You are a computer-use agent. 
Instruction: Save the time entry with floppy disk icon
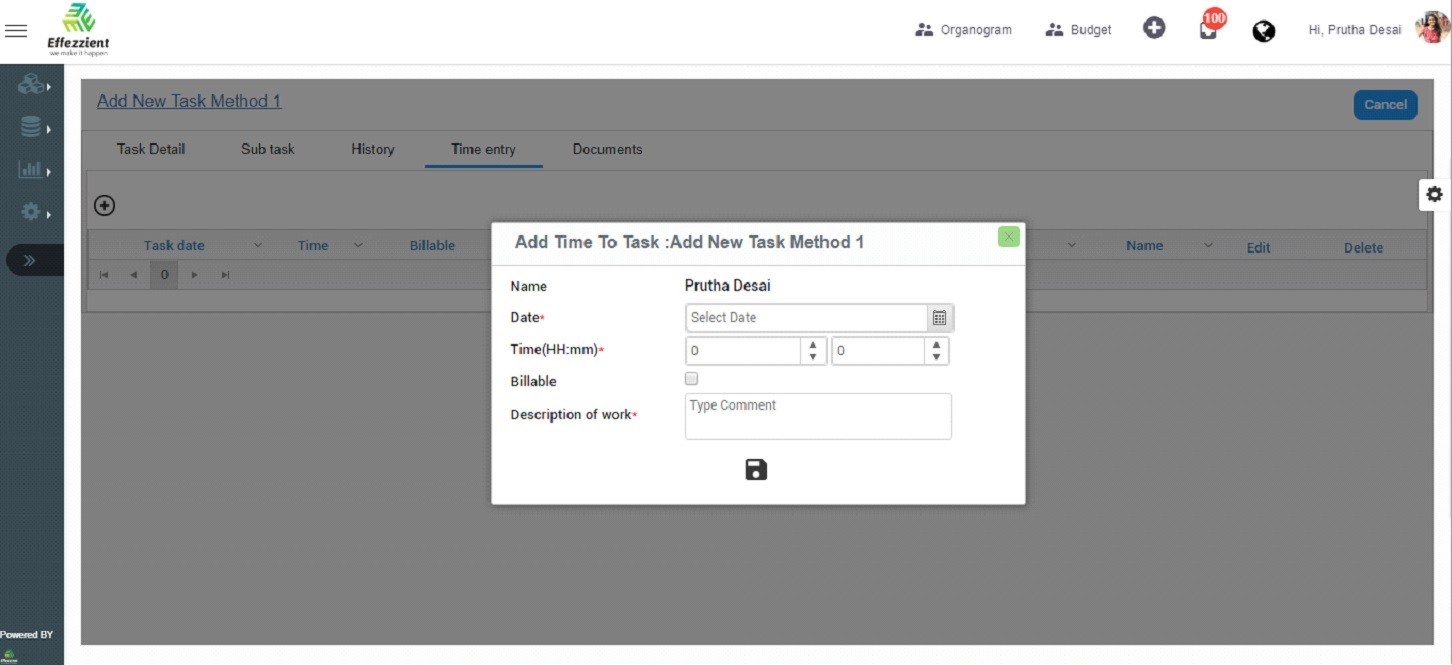(x=756, y=469)
